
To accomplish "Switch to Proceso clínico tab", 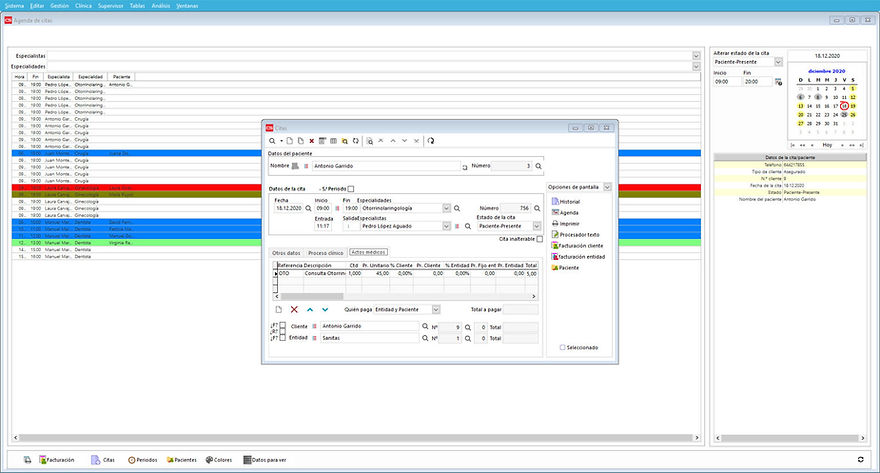I will (x=326, y=253).
